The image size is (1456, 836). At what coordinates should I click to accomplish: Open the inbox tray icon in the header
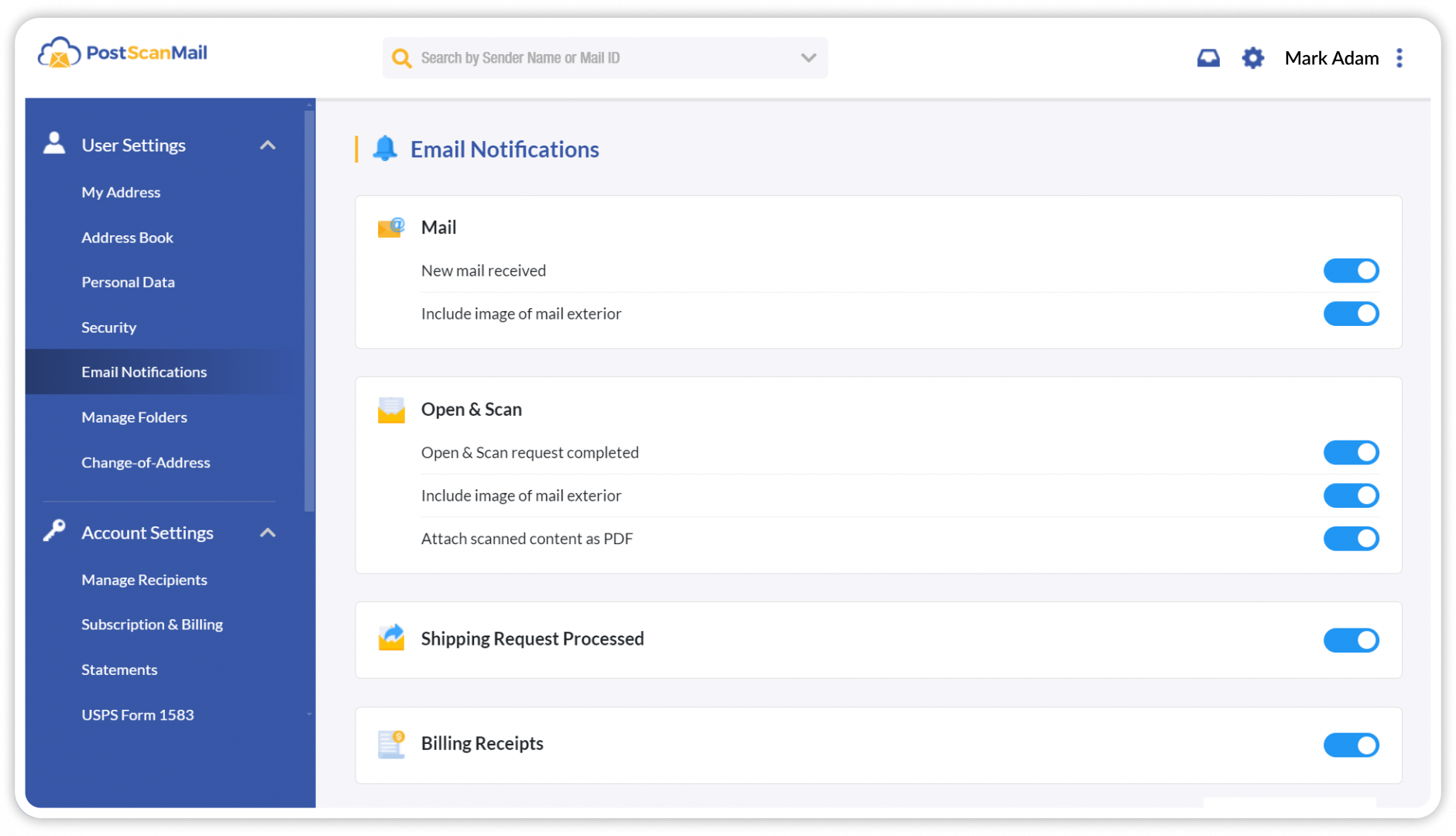pyautogui.click(x=1208, y=57)
